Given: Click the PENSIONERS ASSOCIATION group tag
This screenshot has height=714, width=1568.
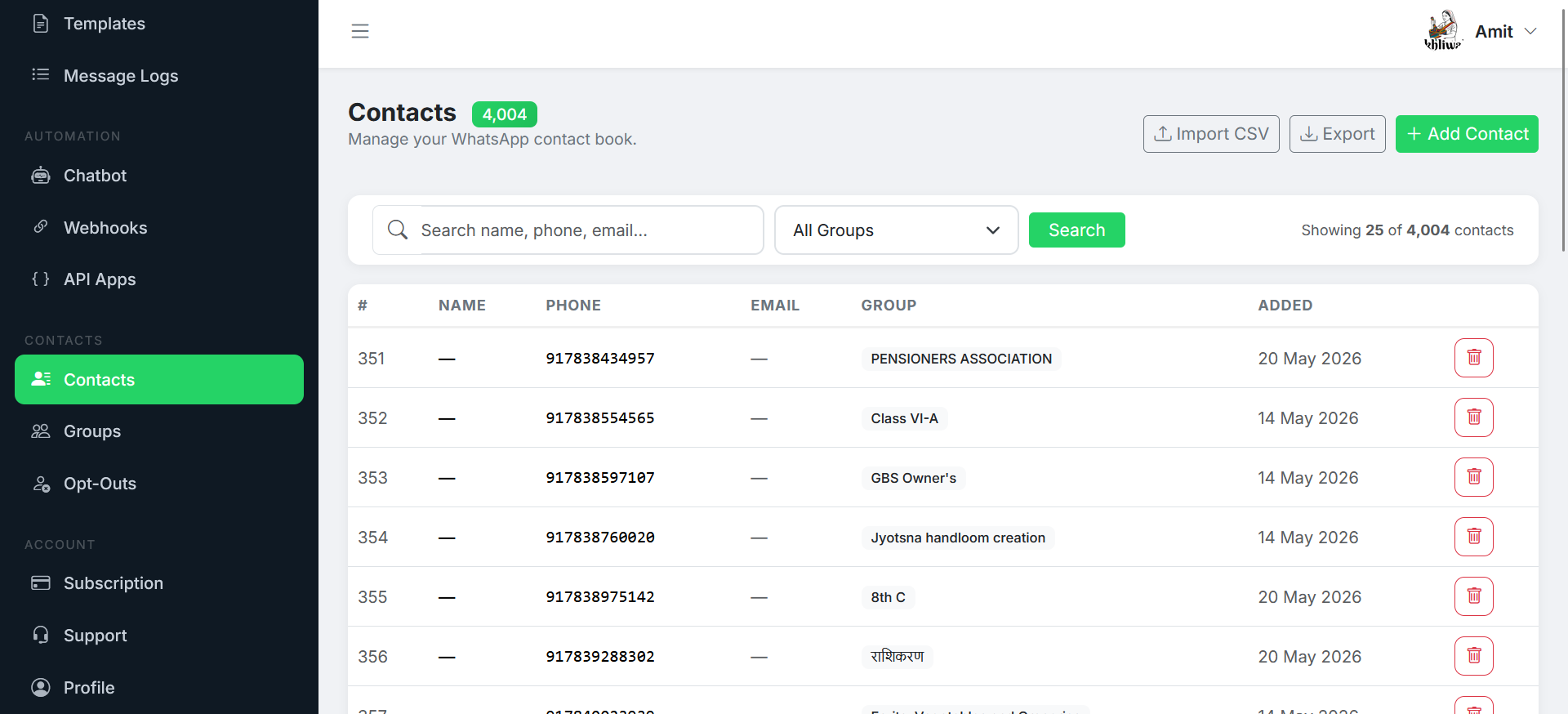Looking at the screenshot, I should coord(961,359).
